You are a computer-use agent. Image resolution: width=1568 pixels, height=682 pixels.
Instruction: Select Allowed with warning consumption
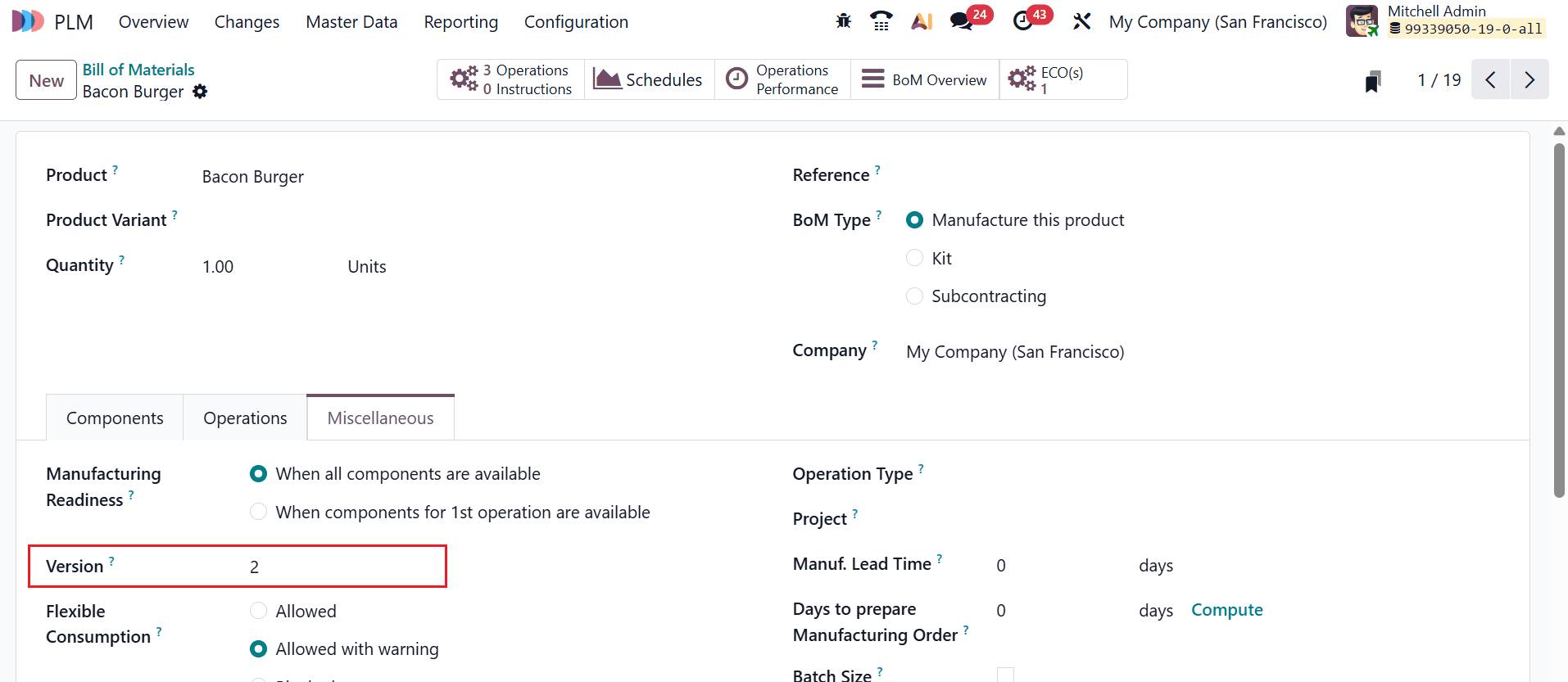(258, 648)
